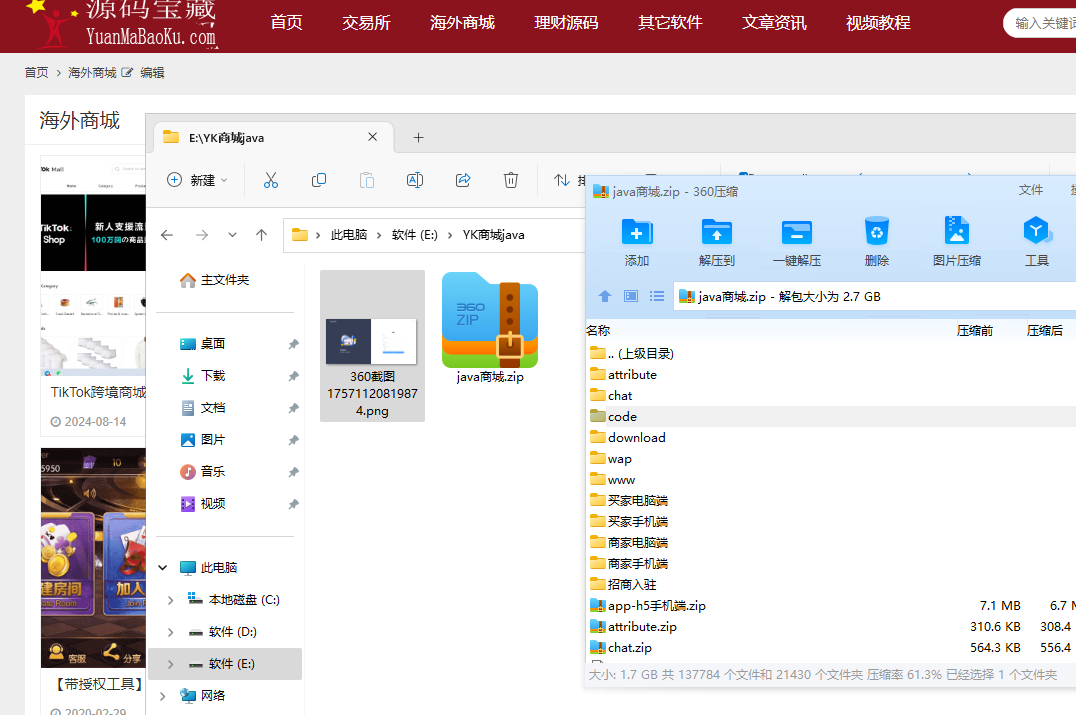Viewport: 1076px width, 715px height.
Task: Open the 新建 dropdown menu
Action: (x=197, y=180)
